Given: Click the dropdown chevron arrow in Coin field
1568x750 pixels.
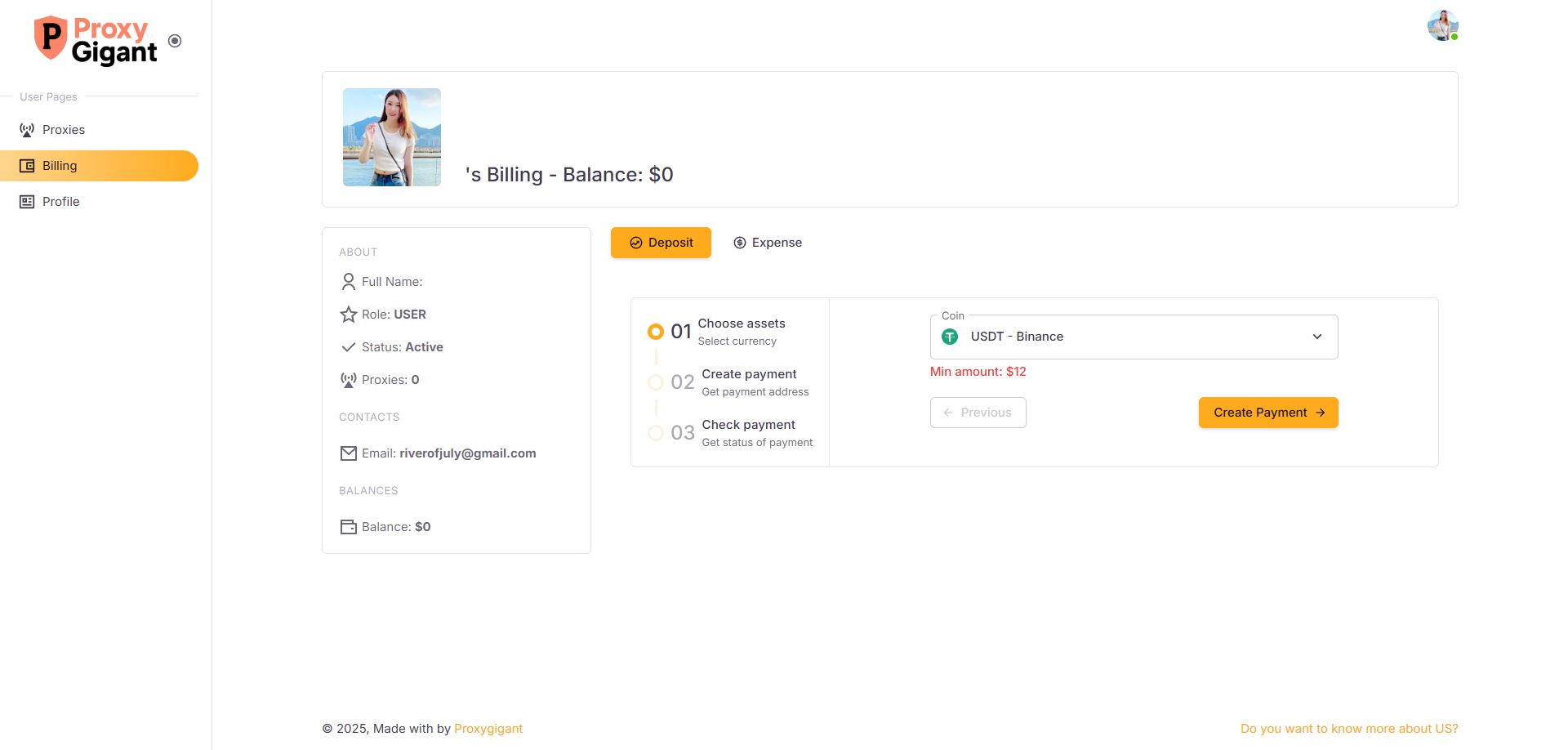Looking at the screenshot, I should click(1316, 337).
